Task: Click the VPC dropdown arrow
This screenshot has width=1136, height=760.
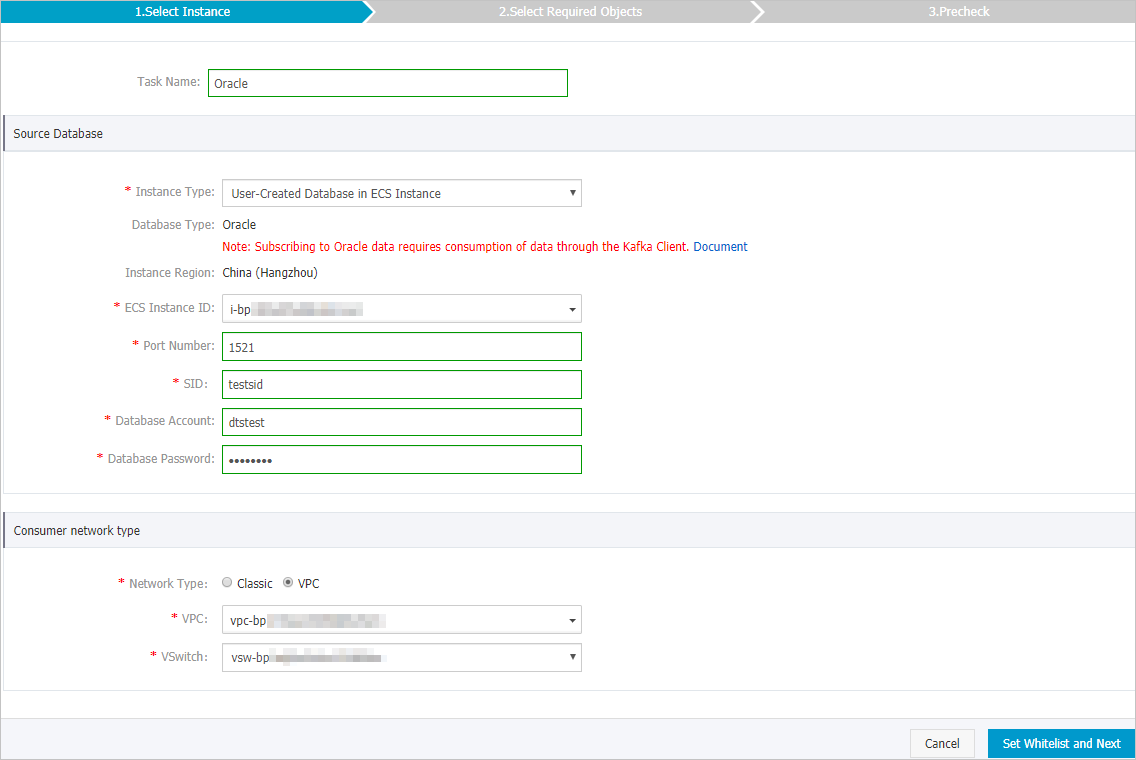Action: 570,620
